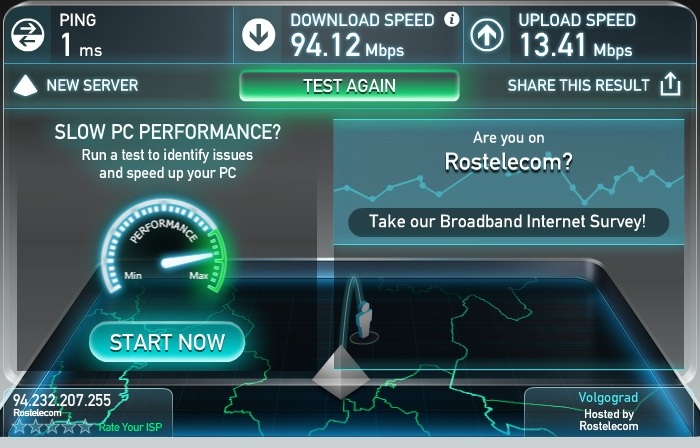Select the user figure on the map
700x448 pixels.
tap(364, 321)
